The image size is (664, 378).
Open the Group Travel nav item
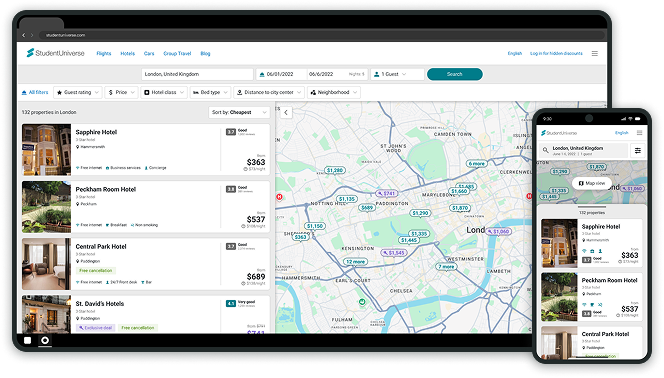point(177,53)
